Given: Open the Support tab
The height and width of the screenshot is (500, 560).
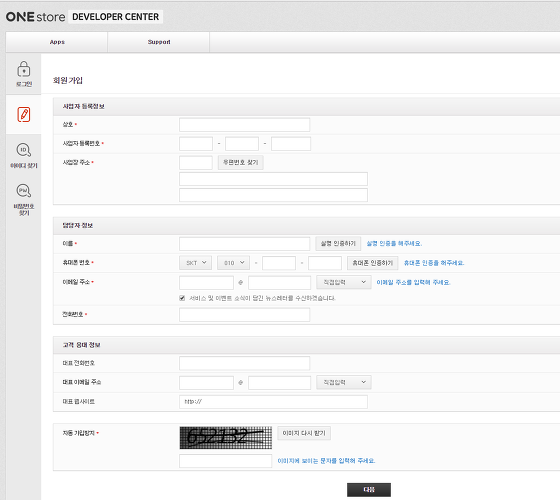Looking at the screenshot, I should 159,42.
